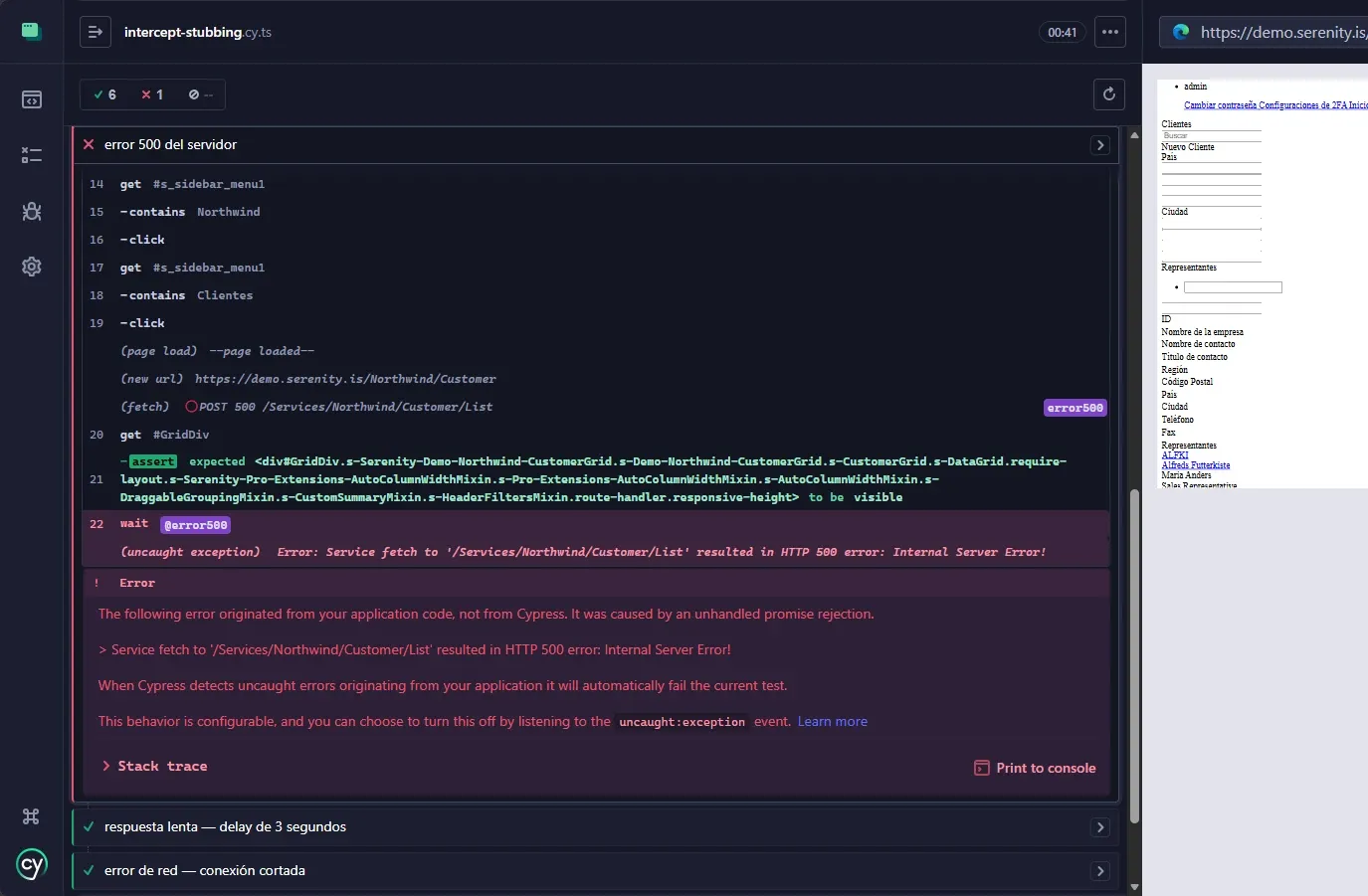Click the 00:41 test duration badge
Viewport: 1368px width, 896px height.
coord(1063,32)
